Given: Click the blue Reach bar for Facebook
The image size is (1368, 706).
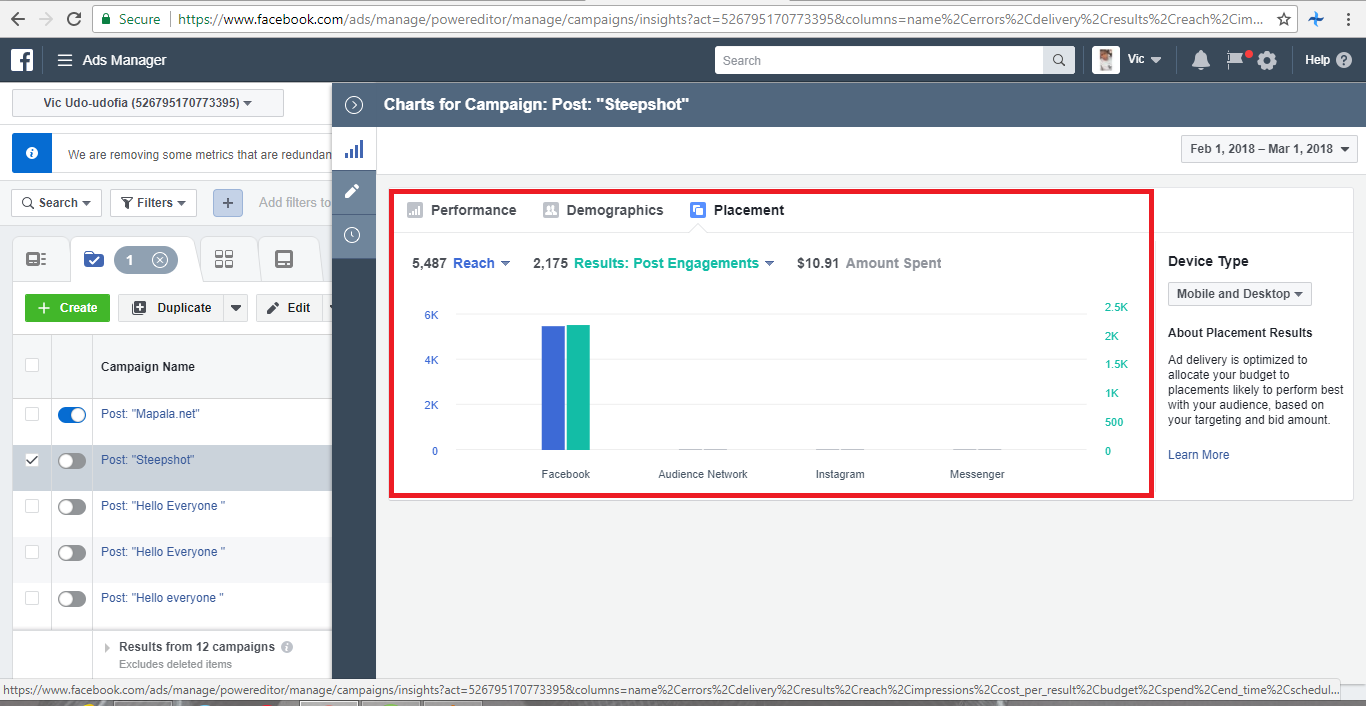Looking at the screenshot, I should [x=553, y=388].
